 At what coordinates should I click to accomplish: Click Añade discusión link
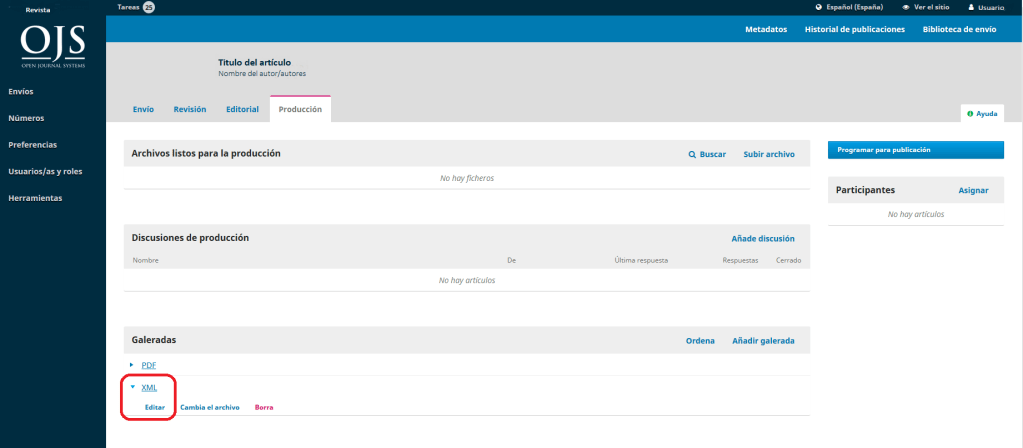point(763,238)
